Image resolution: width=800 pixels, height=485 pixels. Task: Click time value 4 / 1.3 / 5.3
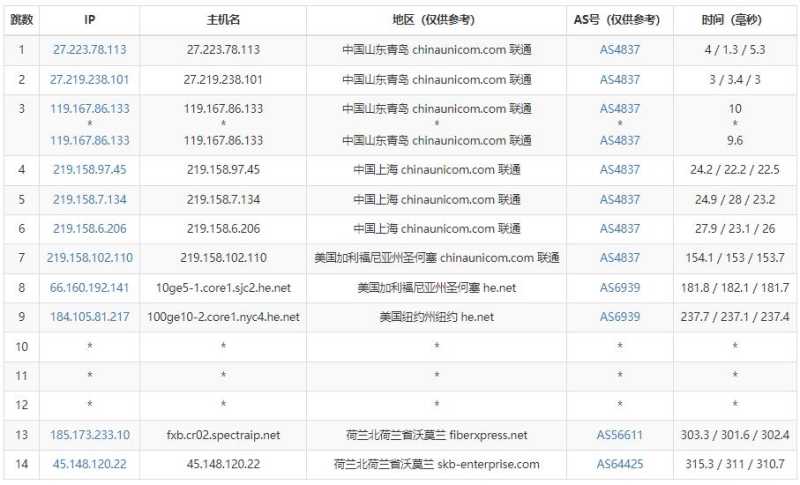click(x=735, y=50)
